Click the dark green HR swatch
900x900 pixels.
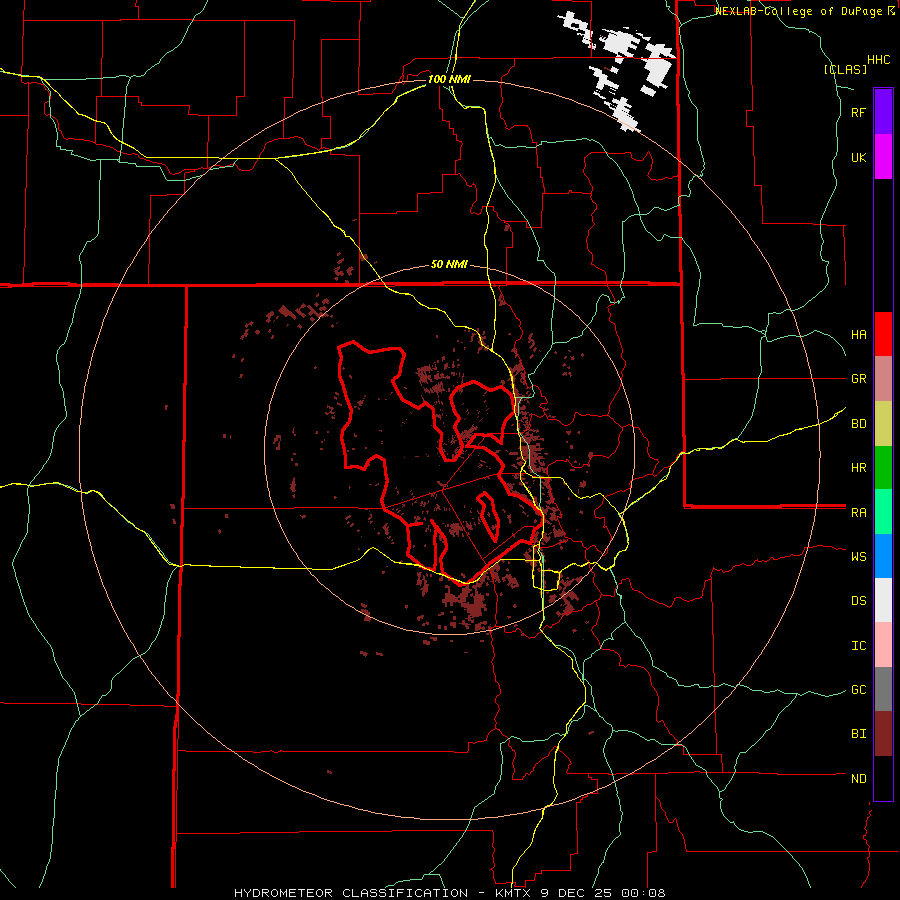tap(883, 468)
